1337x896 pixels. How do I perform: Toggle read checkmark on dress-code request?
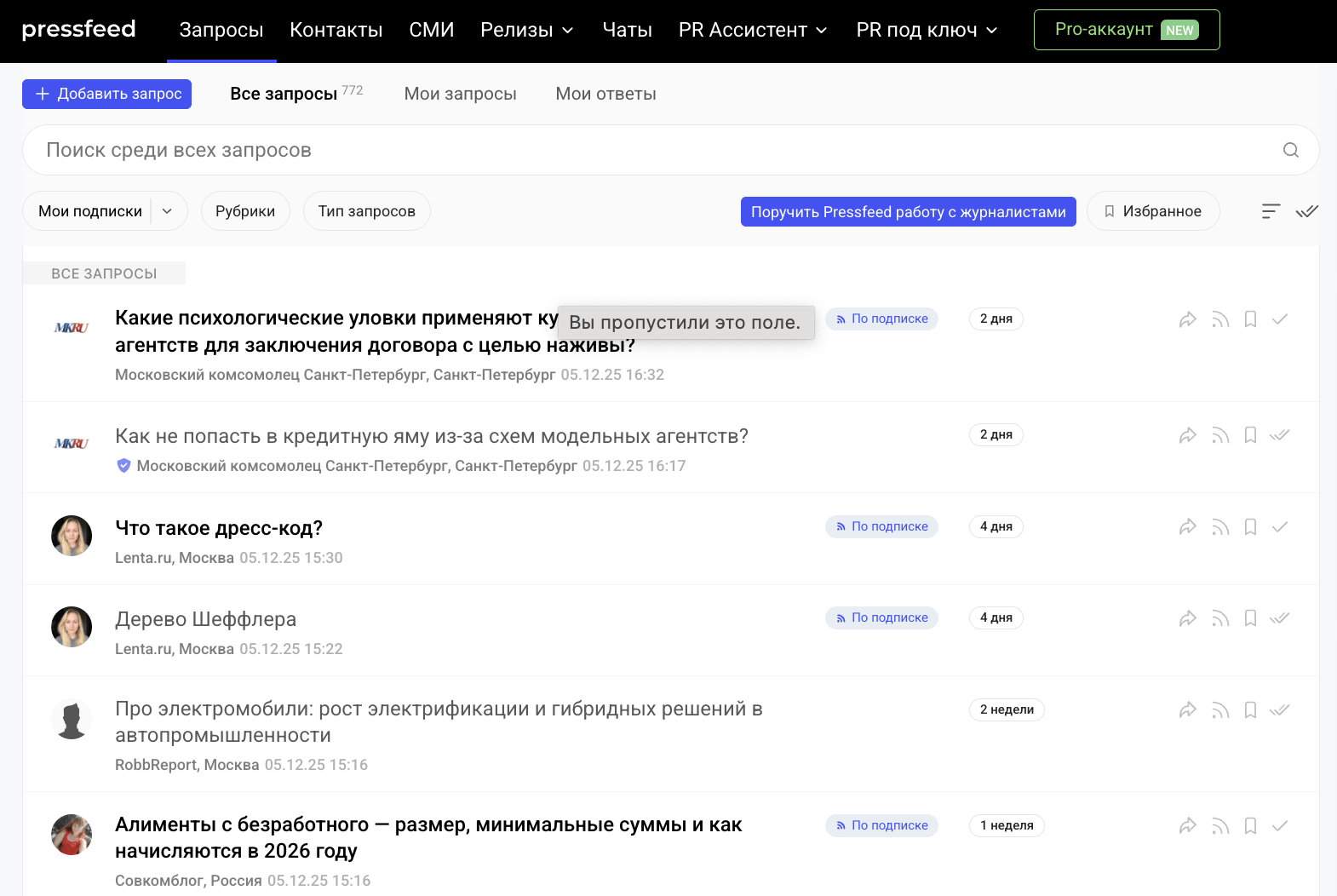(1279, 527)
